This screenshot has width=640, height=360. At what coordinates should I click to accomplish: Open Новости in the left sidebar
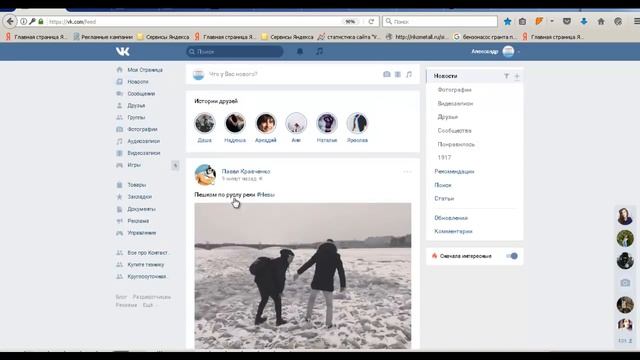tap(138, 82)
